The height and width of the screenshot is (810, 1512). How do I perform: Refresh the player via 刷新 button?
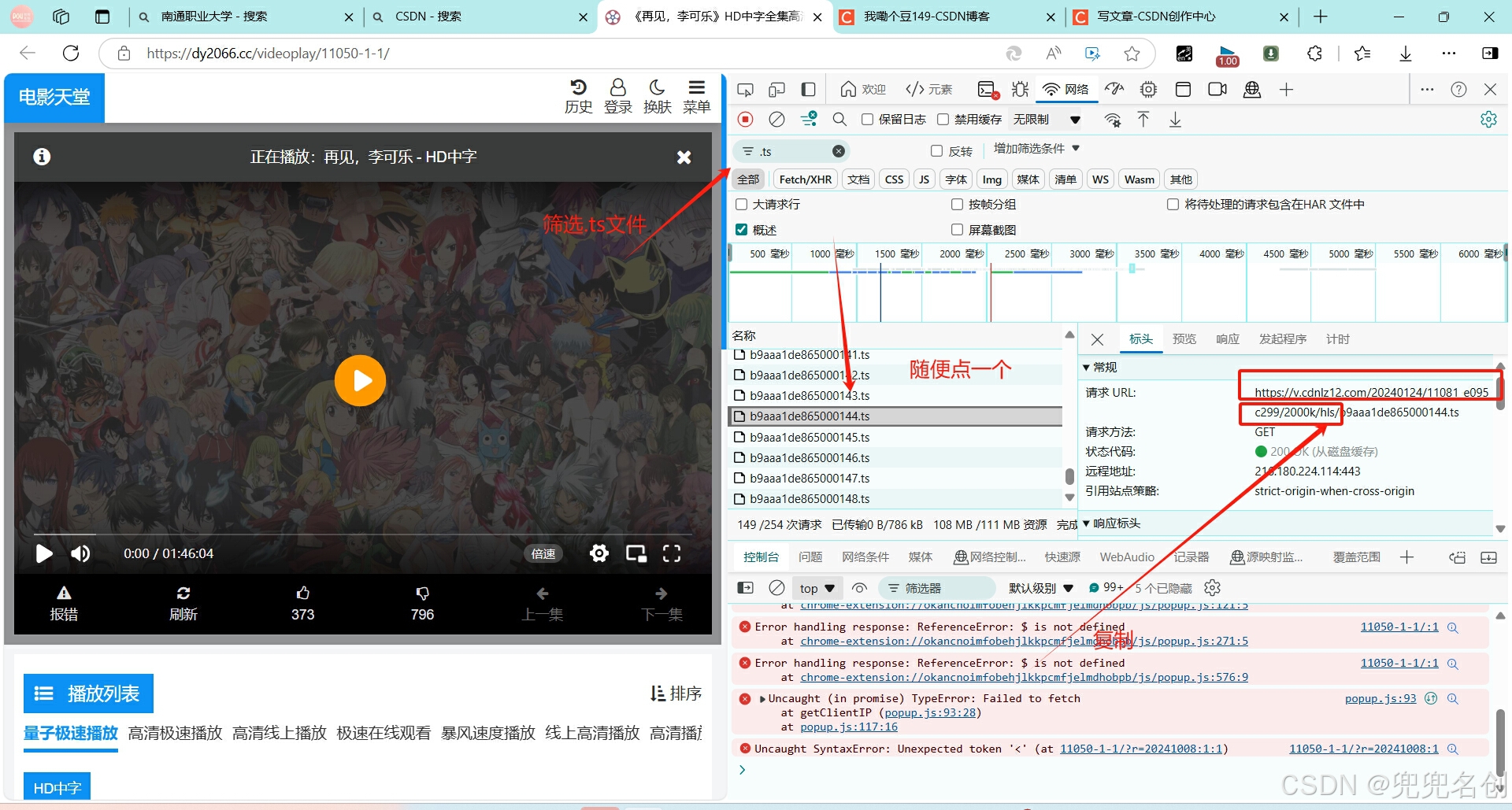tap(183, 604)
